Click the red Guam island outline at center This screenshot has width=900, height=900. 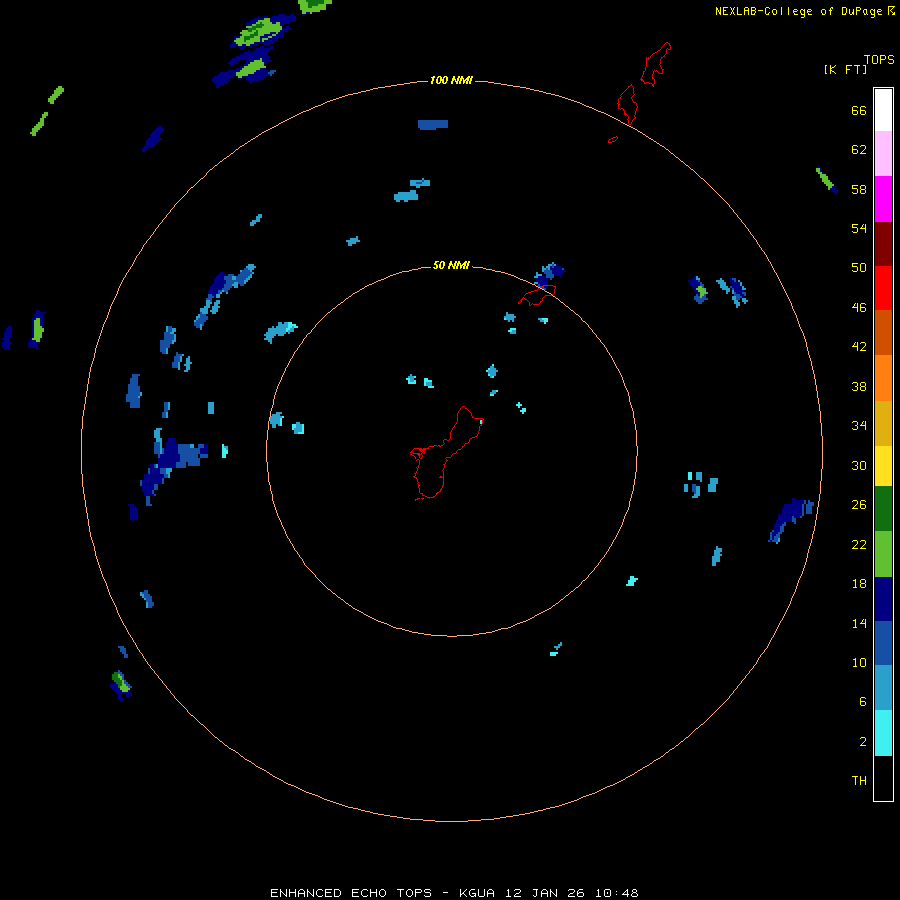[447, 453]
